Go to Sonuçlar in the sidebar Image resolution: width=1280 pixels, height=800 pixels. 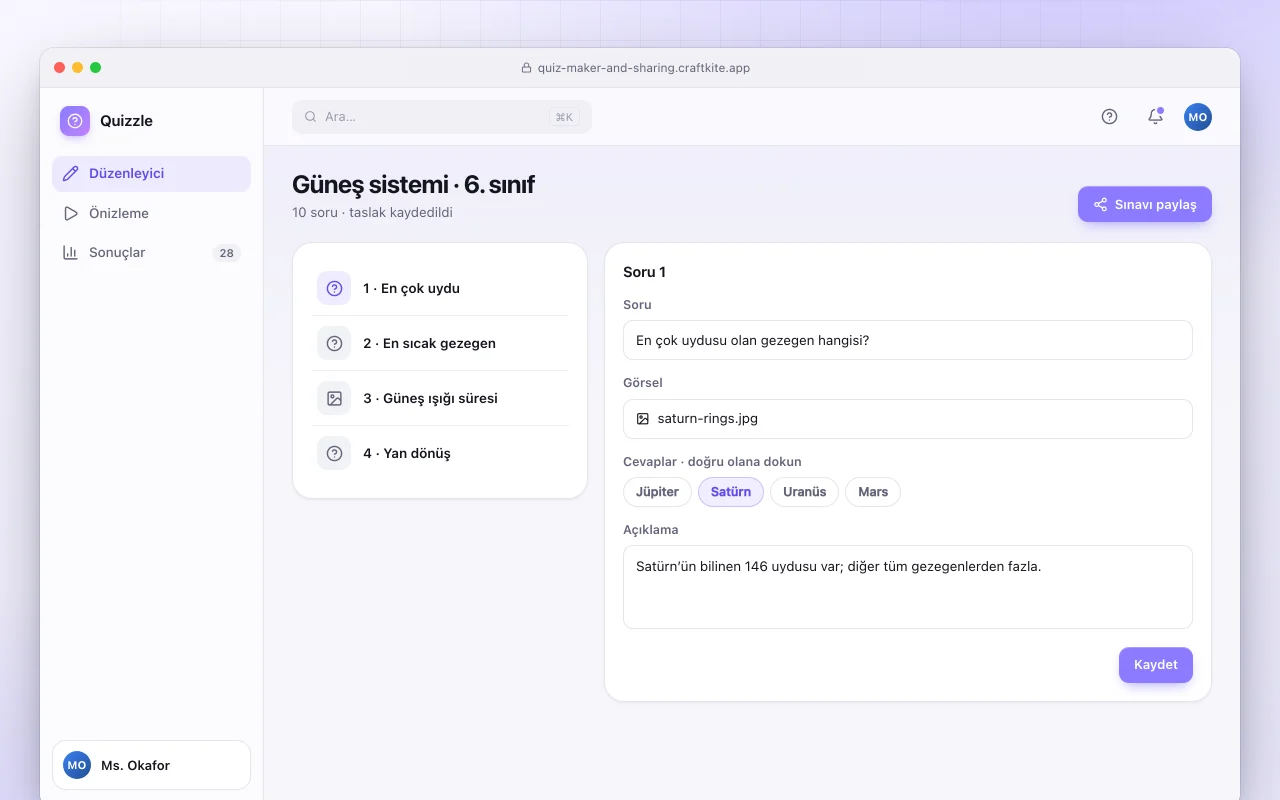[151, 253]
